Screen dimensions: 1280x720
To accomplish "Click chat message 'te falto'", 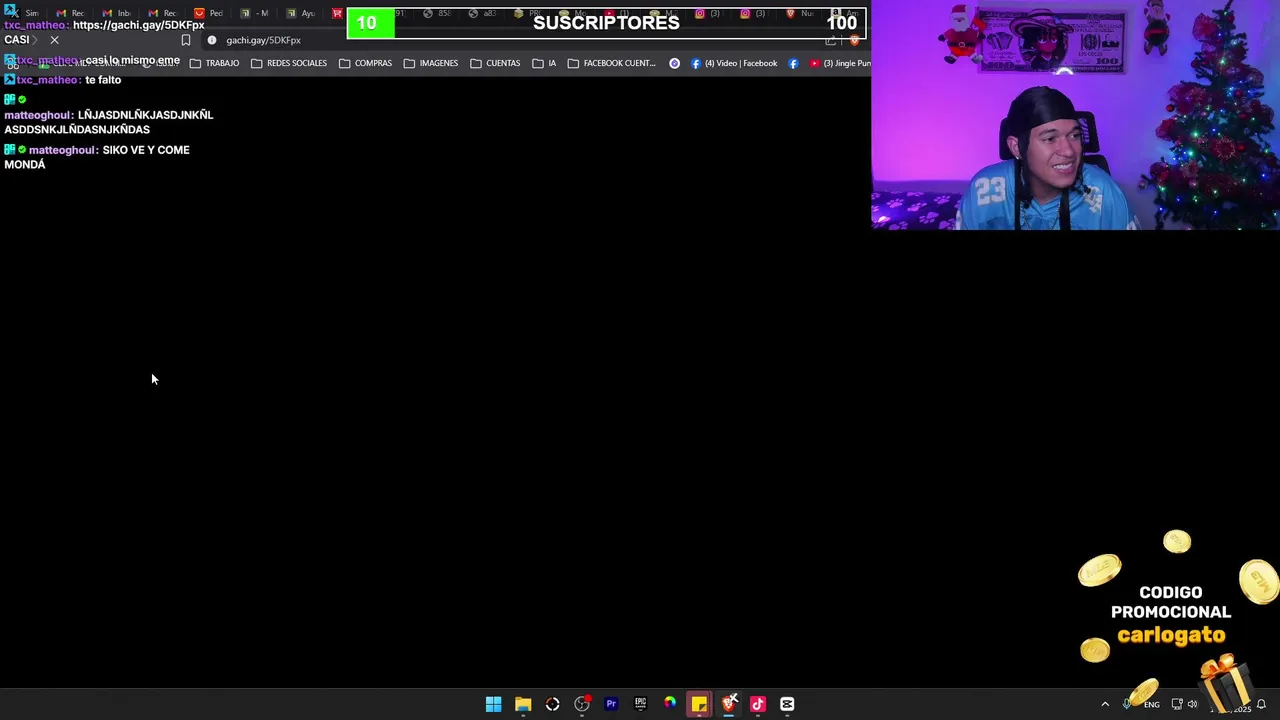I will [x=103, y=80].
